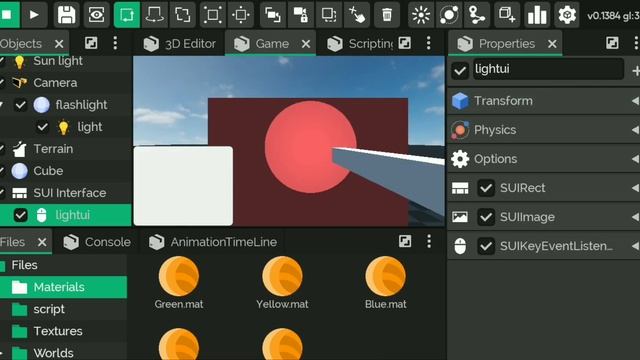Maximize the Game view panel
Image resolution: width=640 pixels, height=360 pixels.
click(x=404, y=43)
